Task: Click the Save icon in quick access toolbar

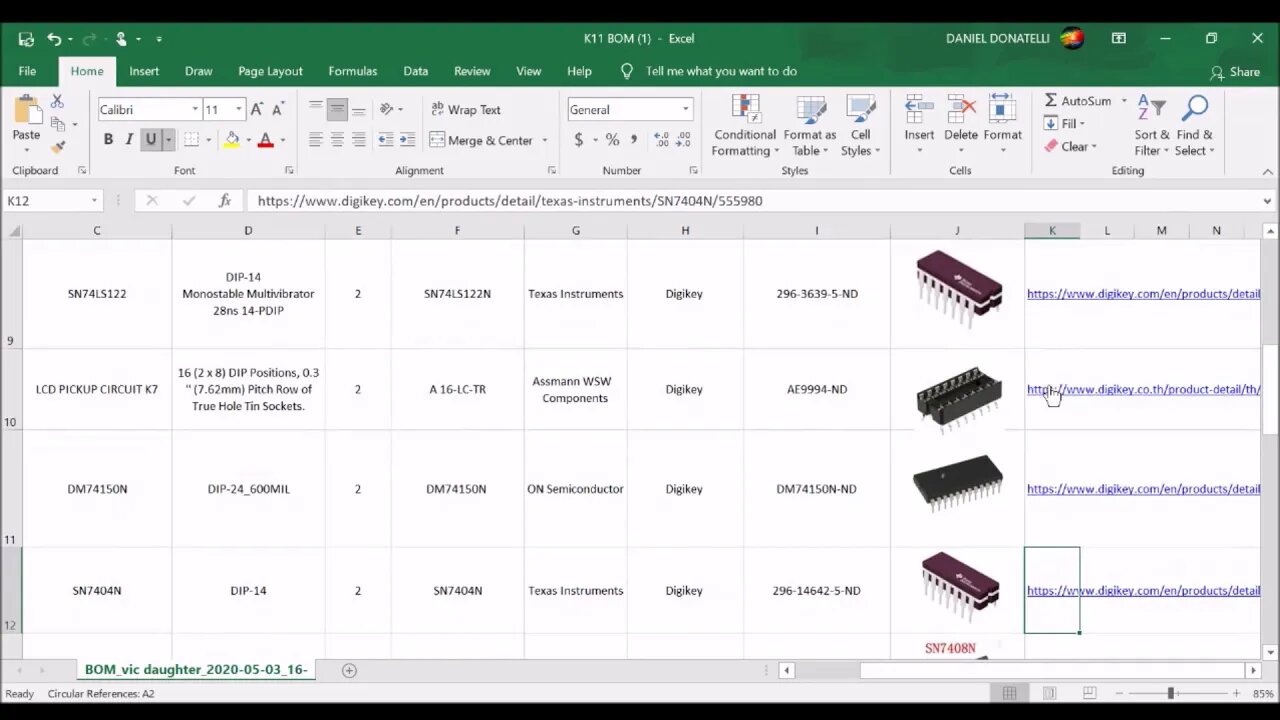Action: 26,39
